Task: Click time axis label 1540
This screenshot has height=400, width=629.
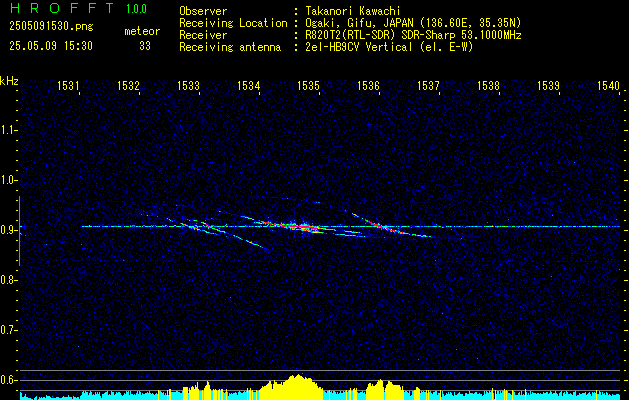Action: [609, 85]
